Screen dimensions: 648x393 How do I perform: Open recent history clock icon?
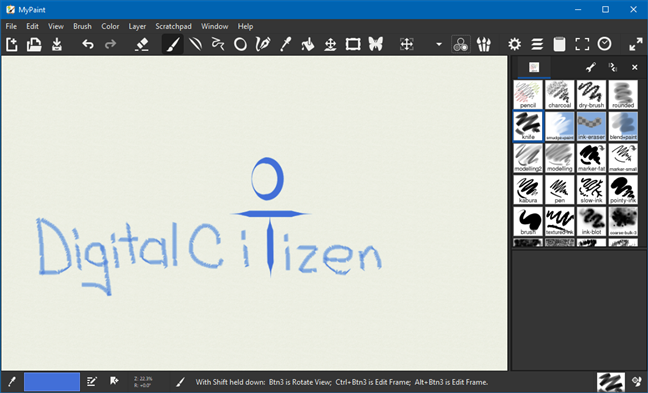click(604, 44)
